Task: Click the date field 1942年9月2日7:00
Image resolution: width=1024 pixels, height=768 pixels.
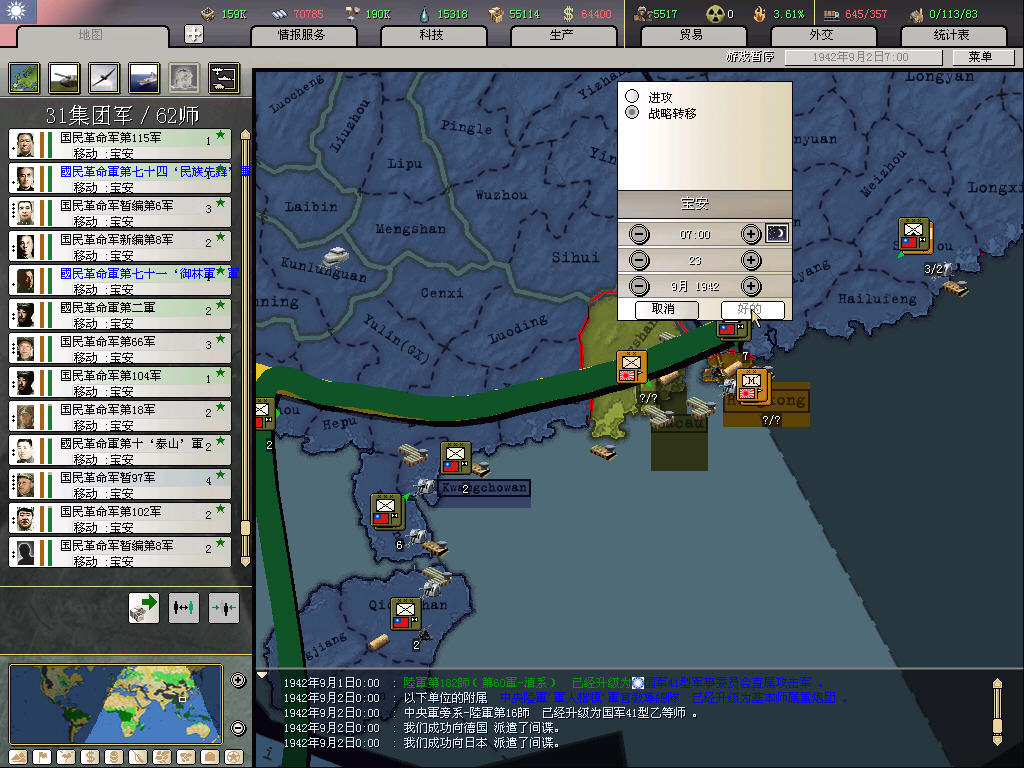Action: (863, 57)
